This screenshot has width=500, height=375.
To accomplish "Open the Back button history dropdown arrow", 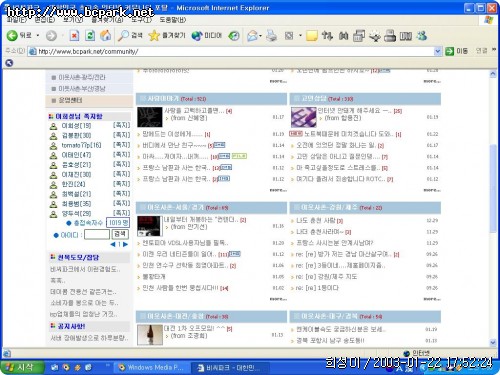I will 38,35.
